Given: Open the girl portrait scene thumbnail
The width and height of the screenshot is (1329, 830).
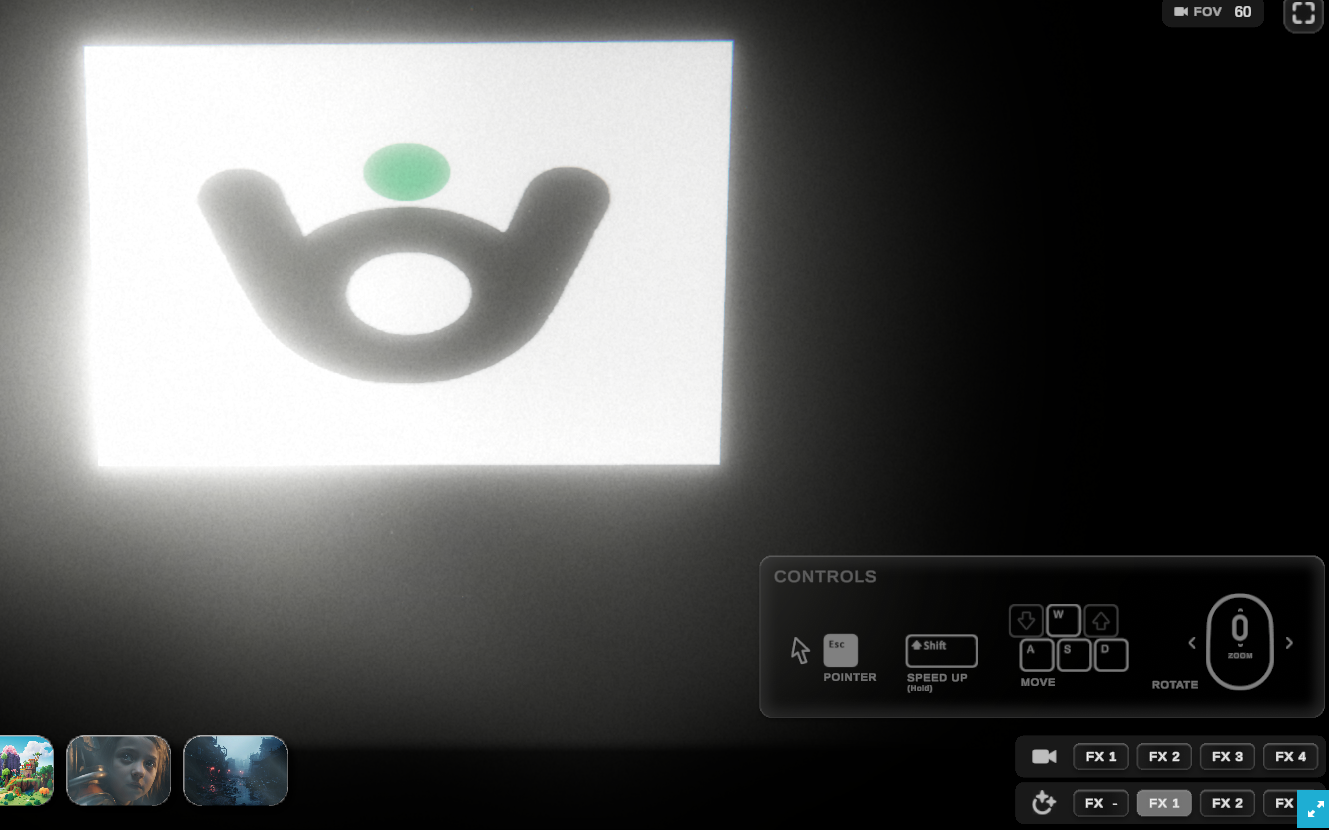Looking at the screenshot, I should tap(118, 770).
